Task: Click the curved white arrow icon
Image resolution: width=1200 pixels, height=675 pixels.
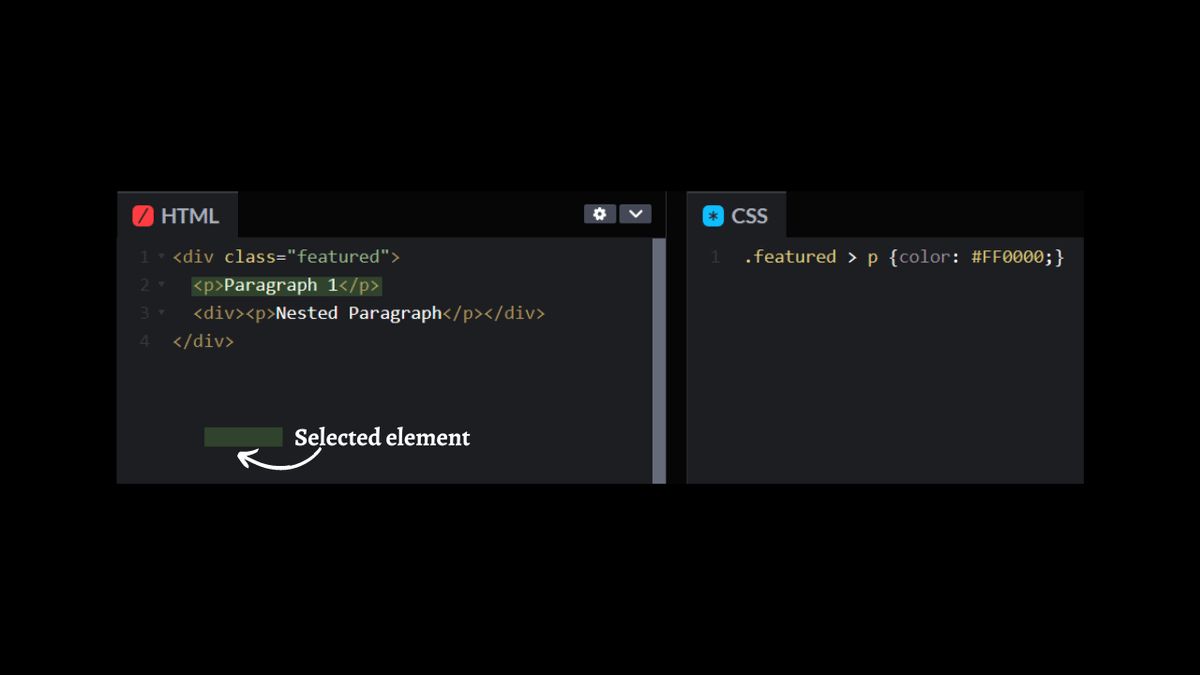Action: pos(279,459)
